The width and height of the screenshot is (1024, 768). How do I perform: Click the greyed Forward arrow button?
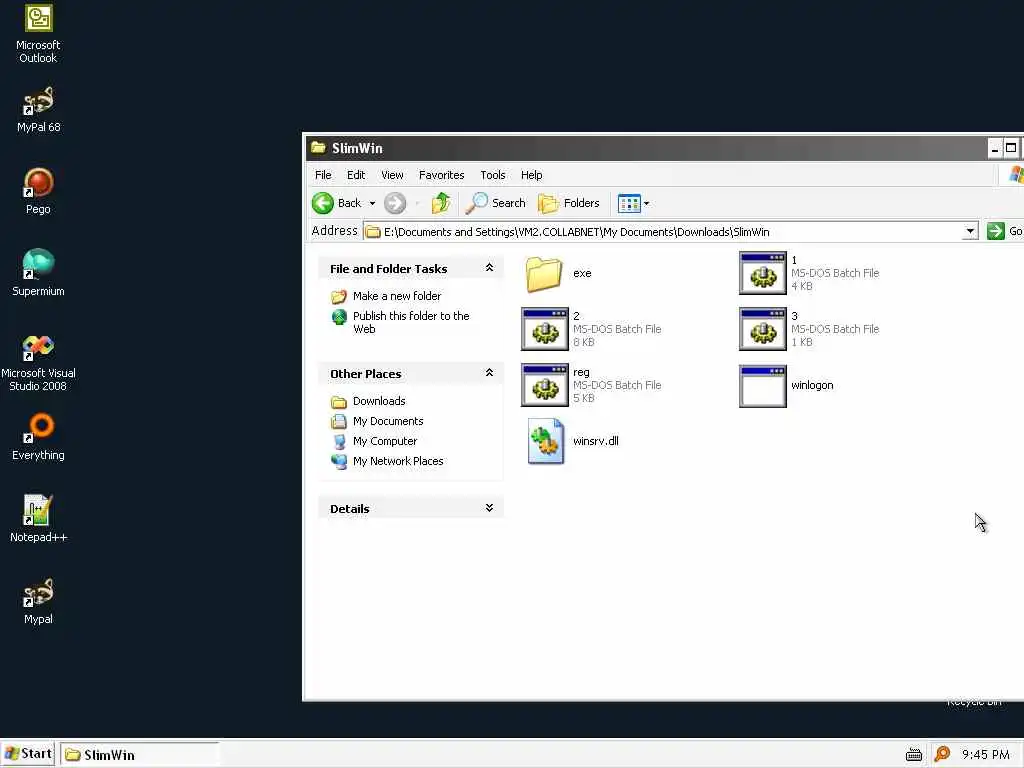[394, 203]
